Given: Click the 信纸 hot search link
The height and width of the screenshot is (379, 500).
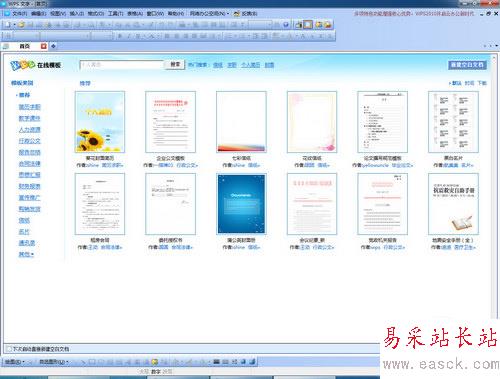Looking at the screenshot, I should click(x=218, y=65).
